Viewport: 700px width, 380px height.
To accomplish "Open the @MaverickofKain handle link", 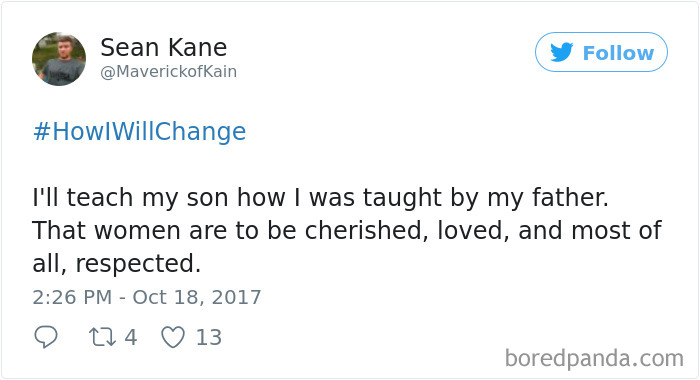I will click(169, 71).
